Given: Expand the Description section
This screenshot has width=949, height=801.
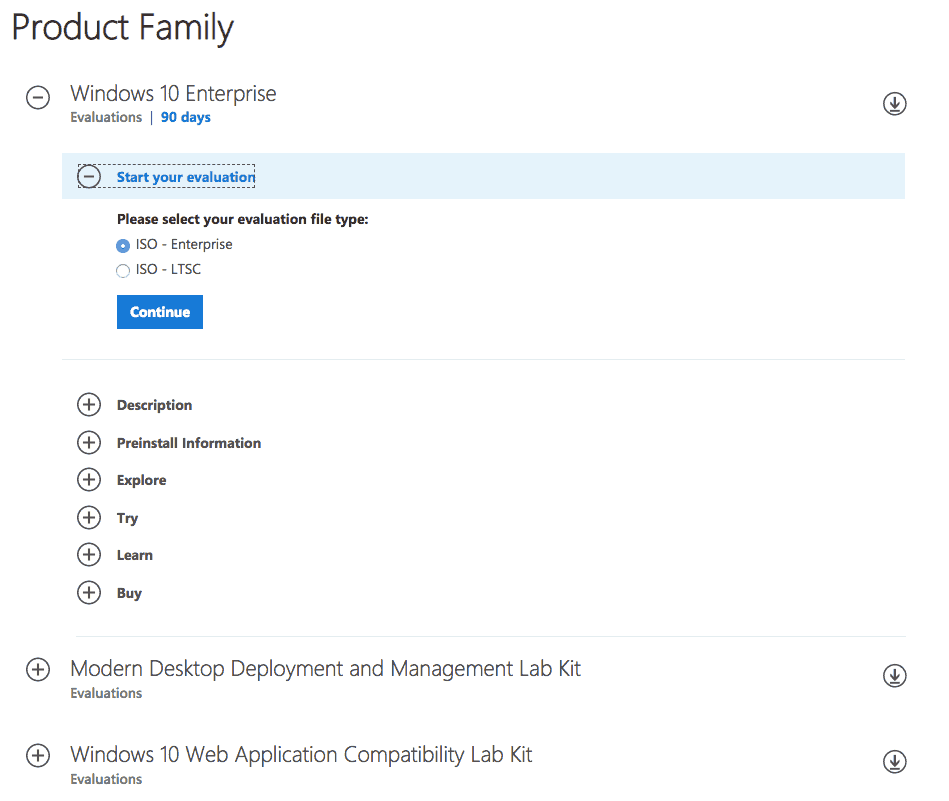Looking at the screenshot, I should 89,404.
